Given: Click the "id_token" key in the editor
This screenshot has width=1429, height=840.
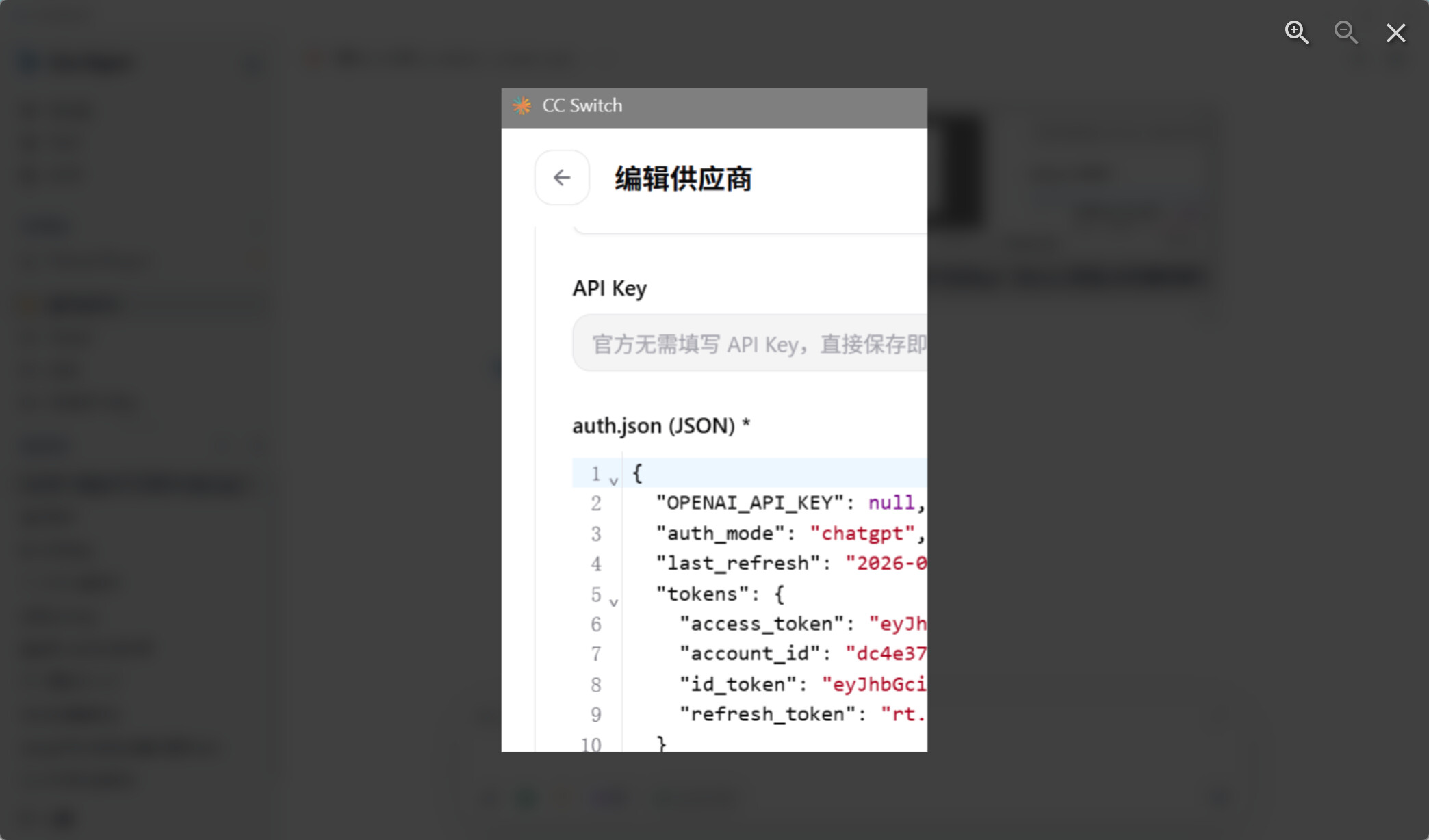Looking at the screenshot, I should [x=738, y=684].
